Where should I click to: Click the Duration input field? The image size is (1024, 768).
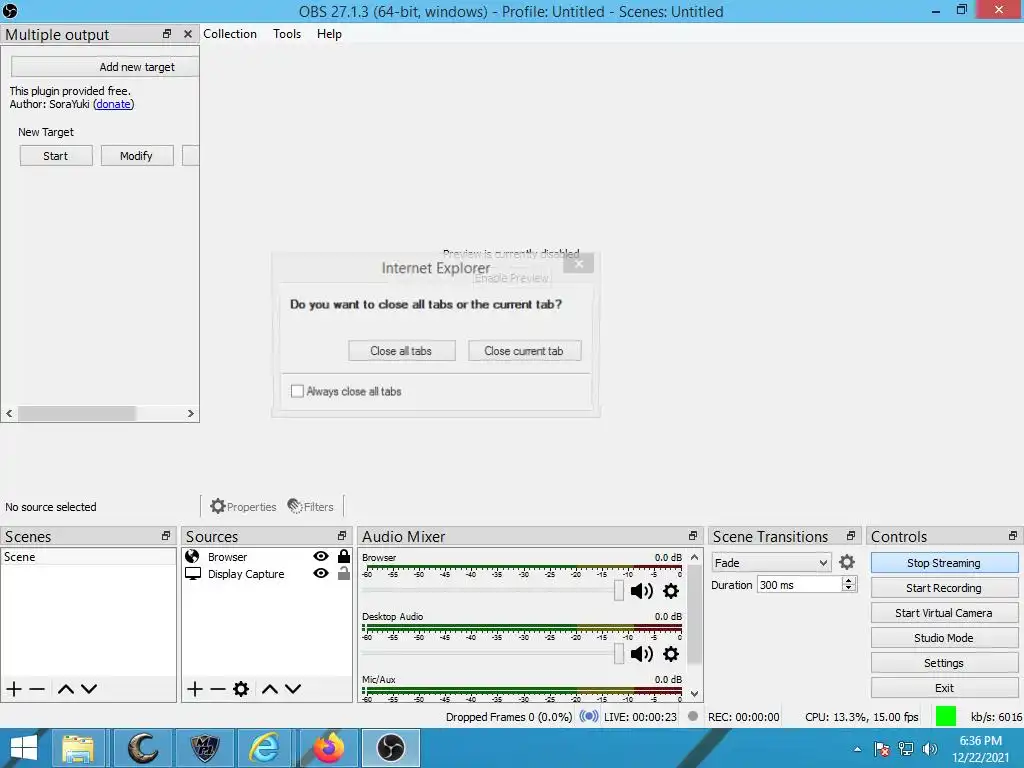coord(799,585)
